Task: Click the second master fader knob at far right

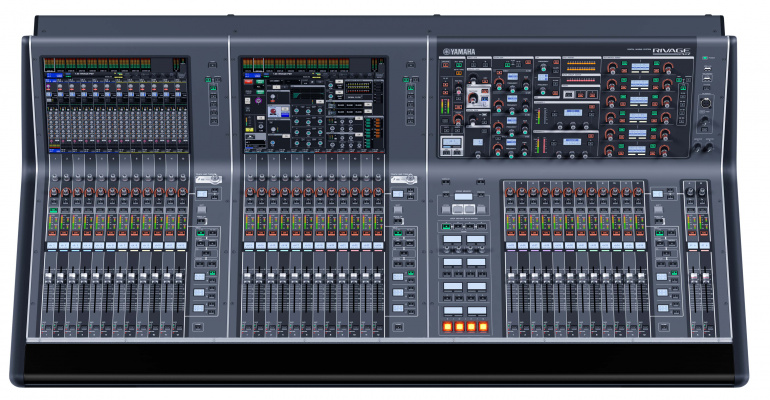Action: pyautogui.click(x=706, y=278)
